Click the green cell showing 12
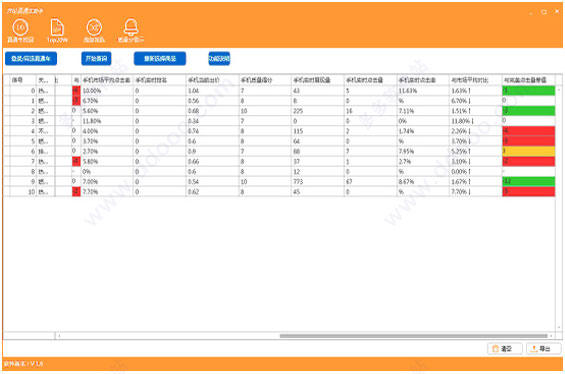This screenshot has height=374, width=565. point(529,182)
